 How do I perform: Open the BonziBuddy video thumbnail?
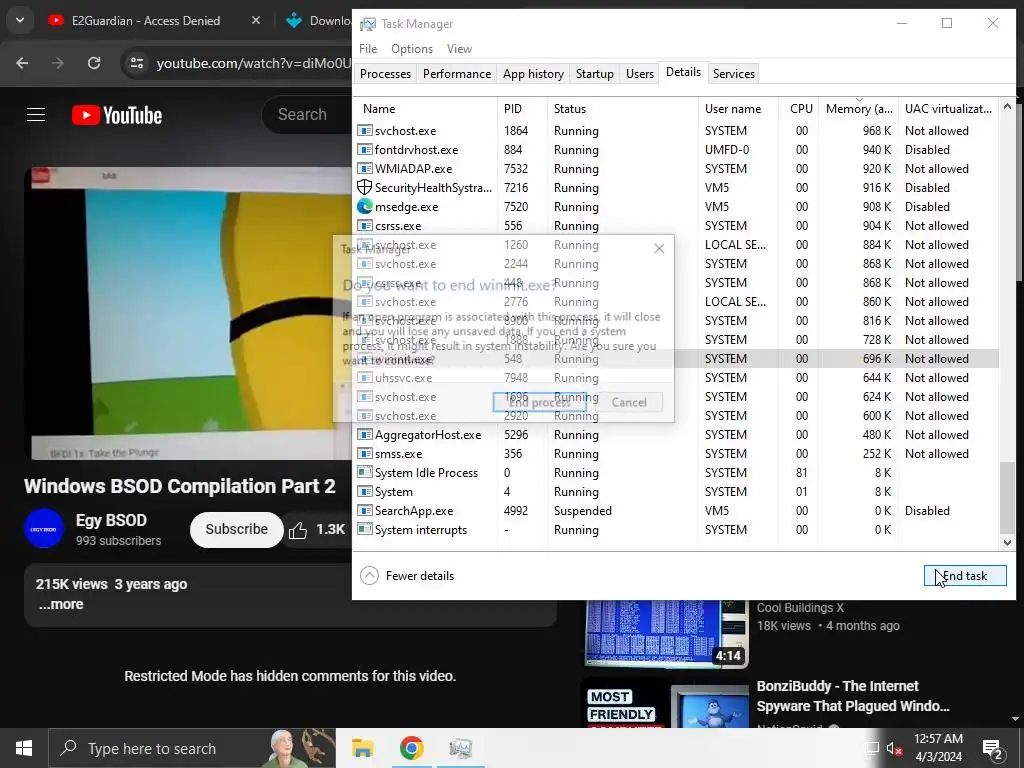[665, 704]
